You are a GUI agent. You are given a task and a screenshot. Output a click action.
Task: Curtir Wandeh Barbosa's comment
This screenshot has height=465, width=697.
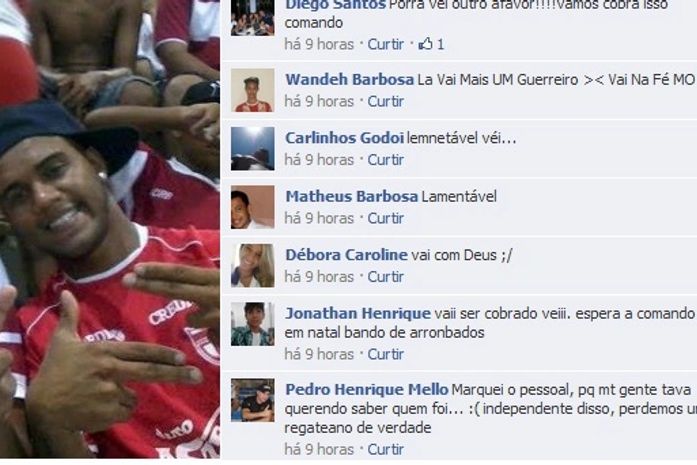(385, 101)
